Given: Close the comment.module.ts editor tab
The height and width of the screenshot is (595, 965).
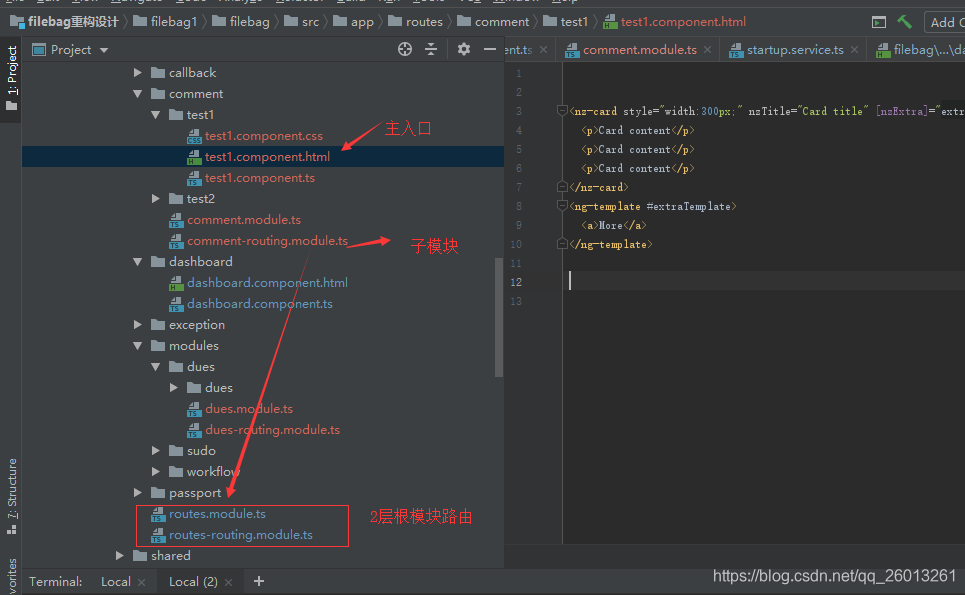Looking at the screenshot, I should 708,50.
